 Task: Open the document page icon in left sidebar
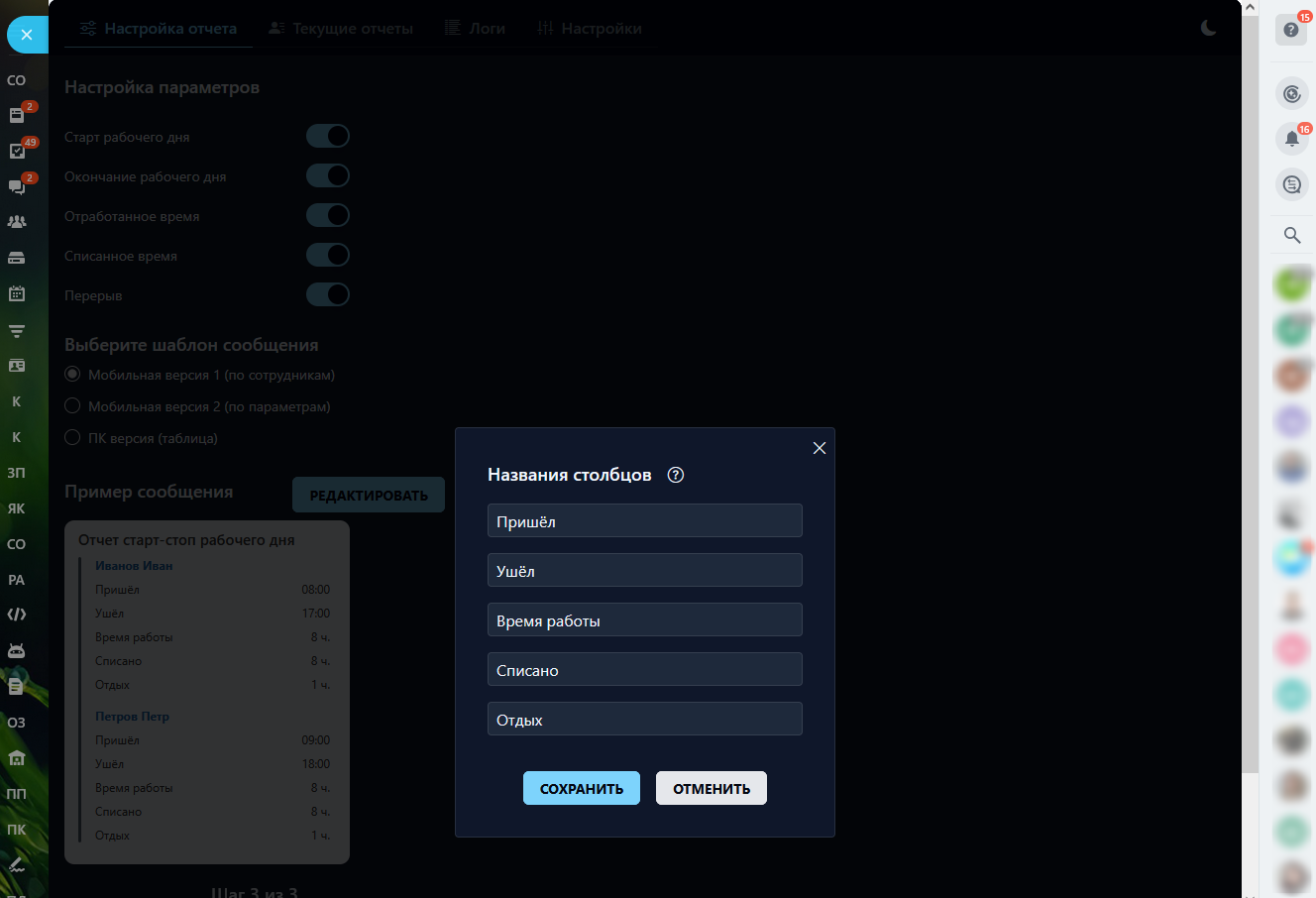[17, 686]
